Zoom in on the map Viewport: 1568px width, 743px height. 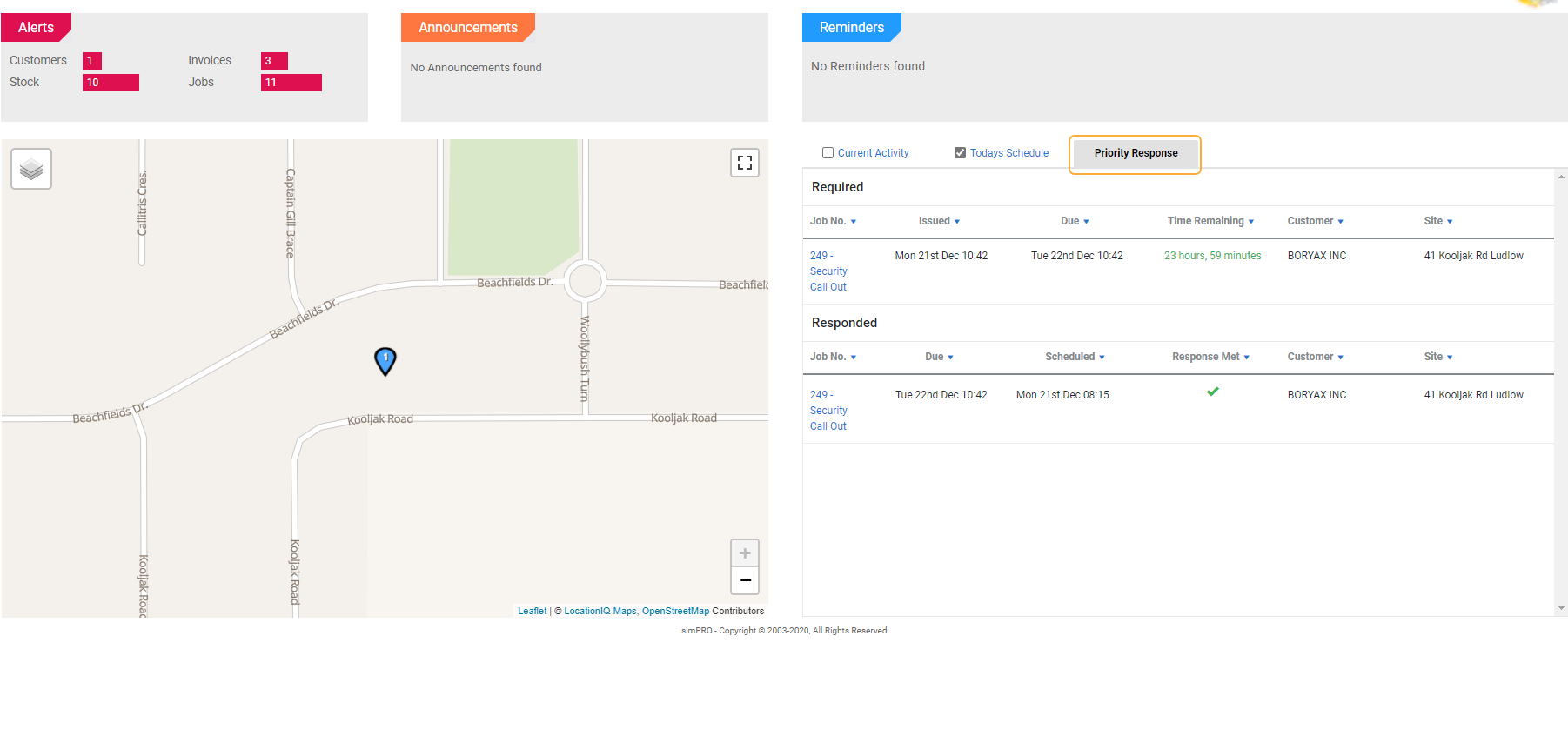744,553
